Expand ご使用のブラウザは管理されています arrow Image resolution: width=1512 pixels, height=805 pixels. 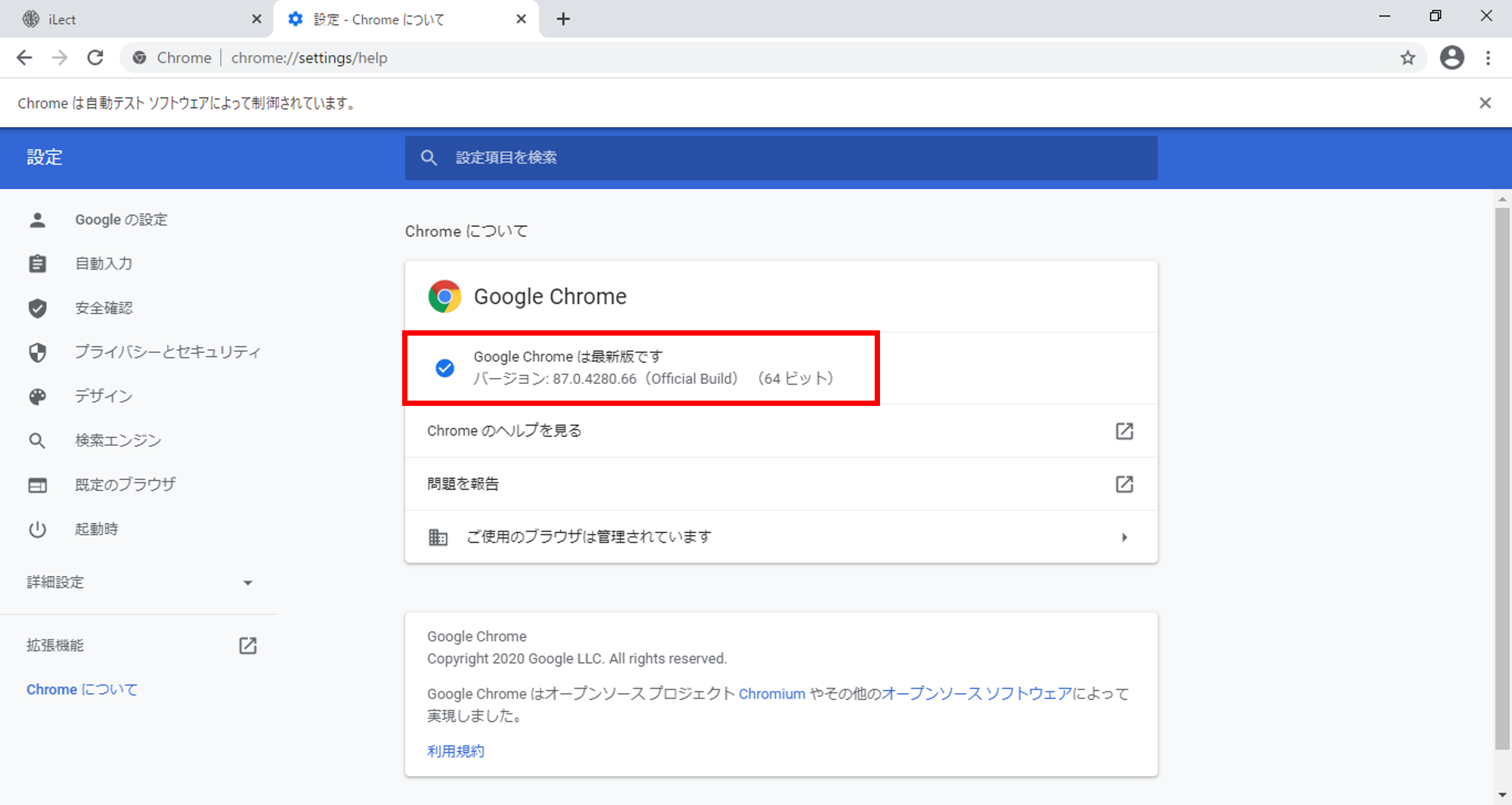1124,537
